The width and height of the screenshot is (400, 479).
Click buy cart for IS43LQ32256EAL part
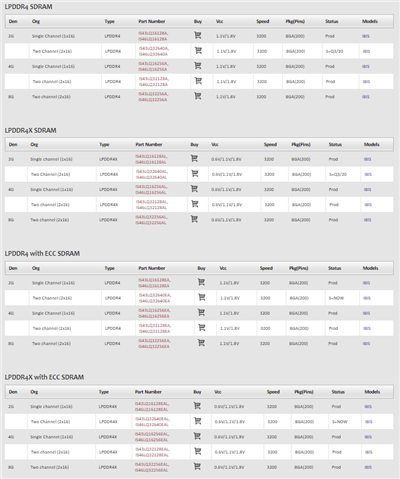click(x=197, y=466)
